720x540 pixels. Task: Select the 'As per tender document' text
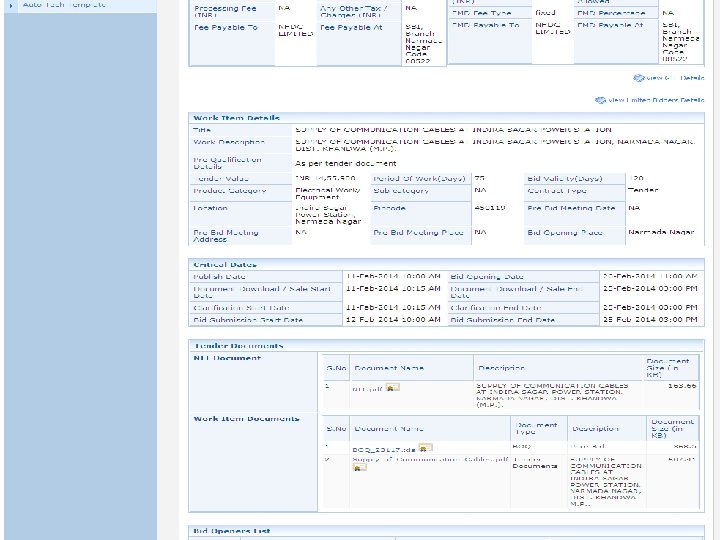pyautogui.click(x=346, y=163)
